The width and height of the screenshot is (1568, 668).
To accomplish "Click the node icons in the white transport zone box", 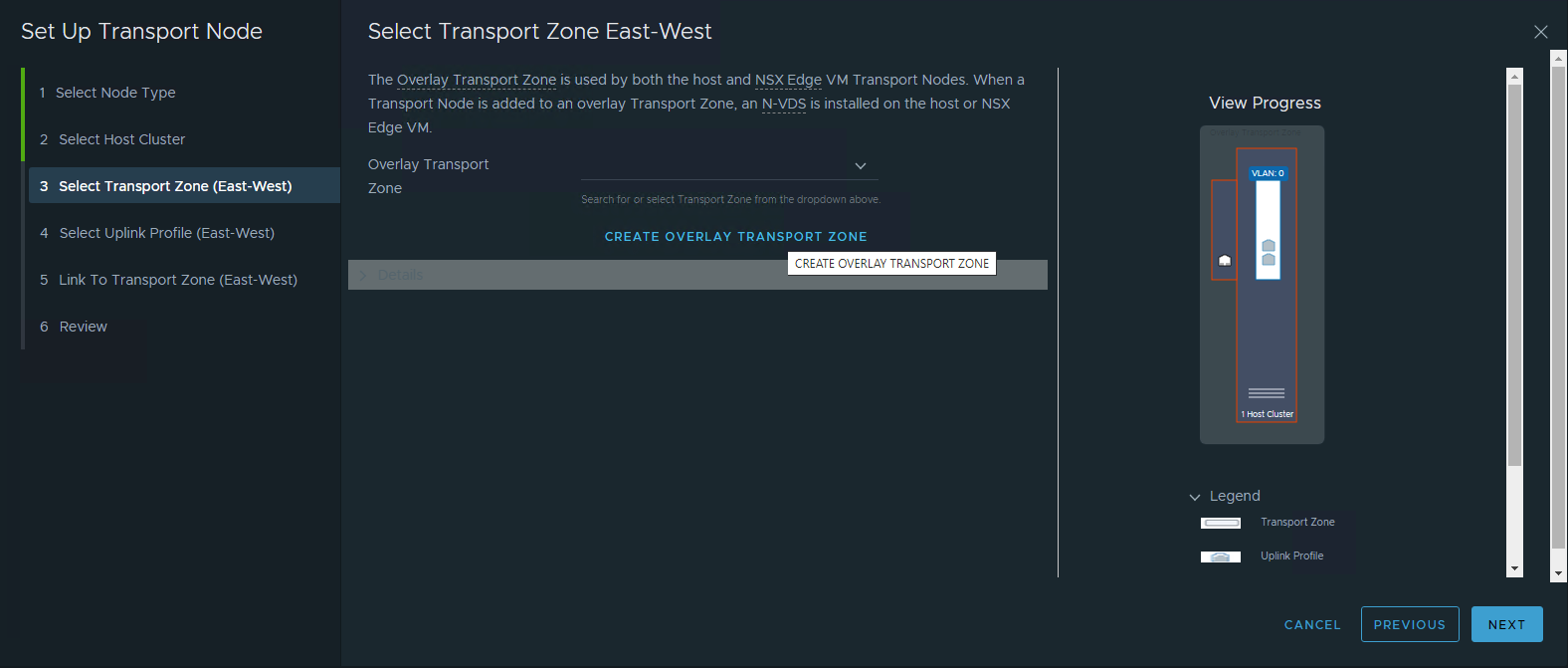I will tap(1269, 253).
